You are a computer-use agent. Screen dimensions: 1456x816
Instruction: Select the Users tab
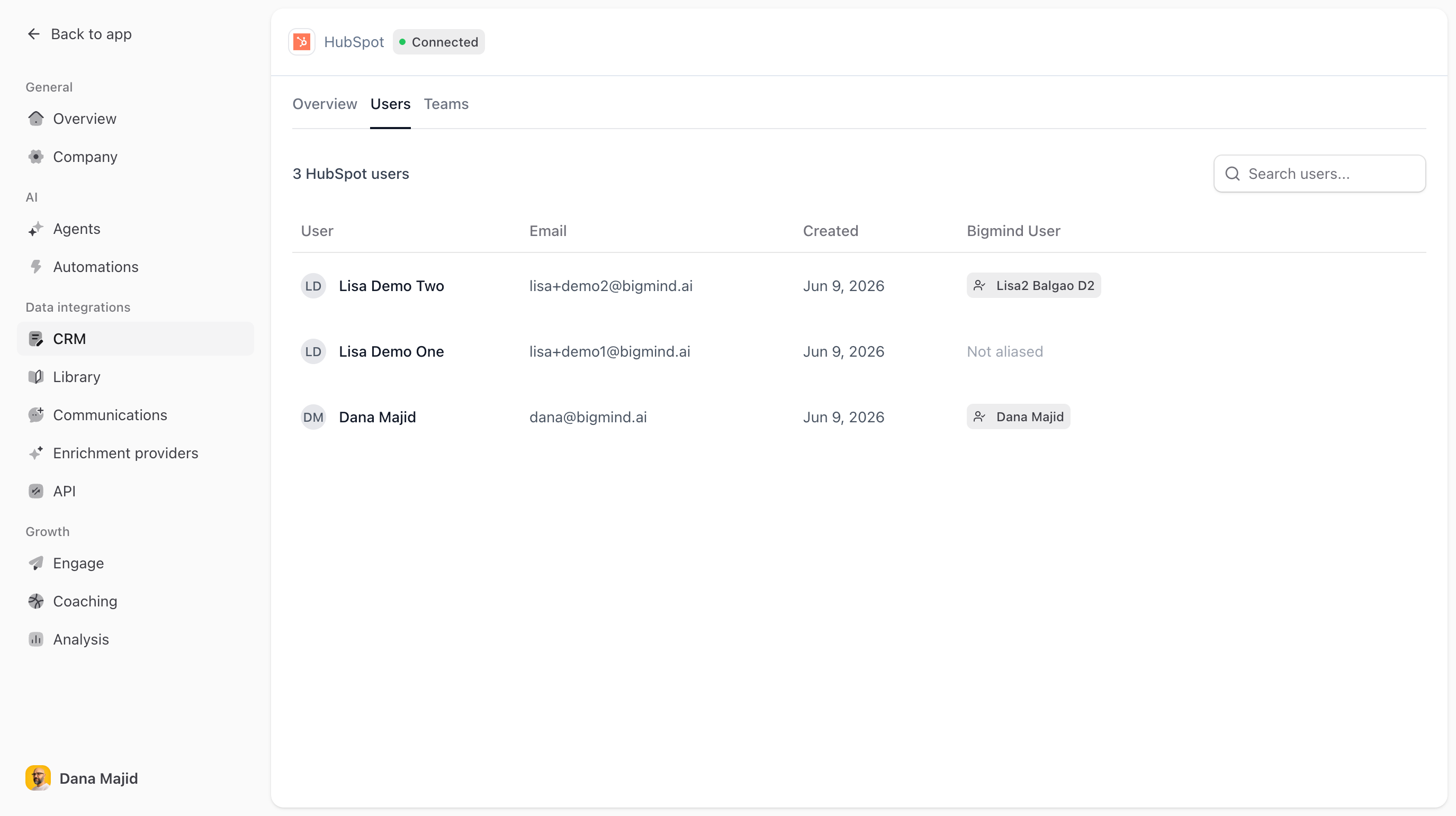coord(390,104)
